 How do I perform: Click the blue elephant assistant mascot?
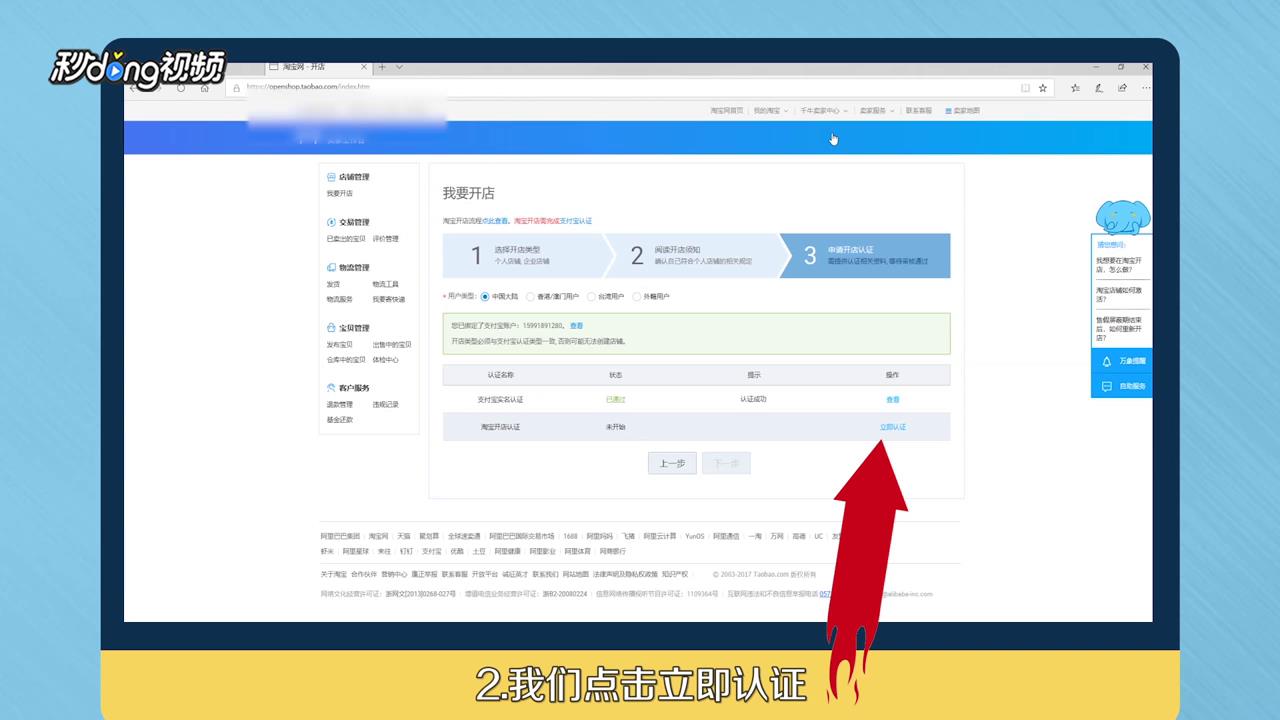1122,217
